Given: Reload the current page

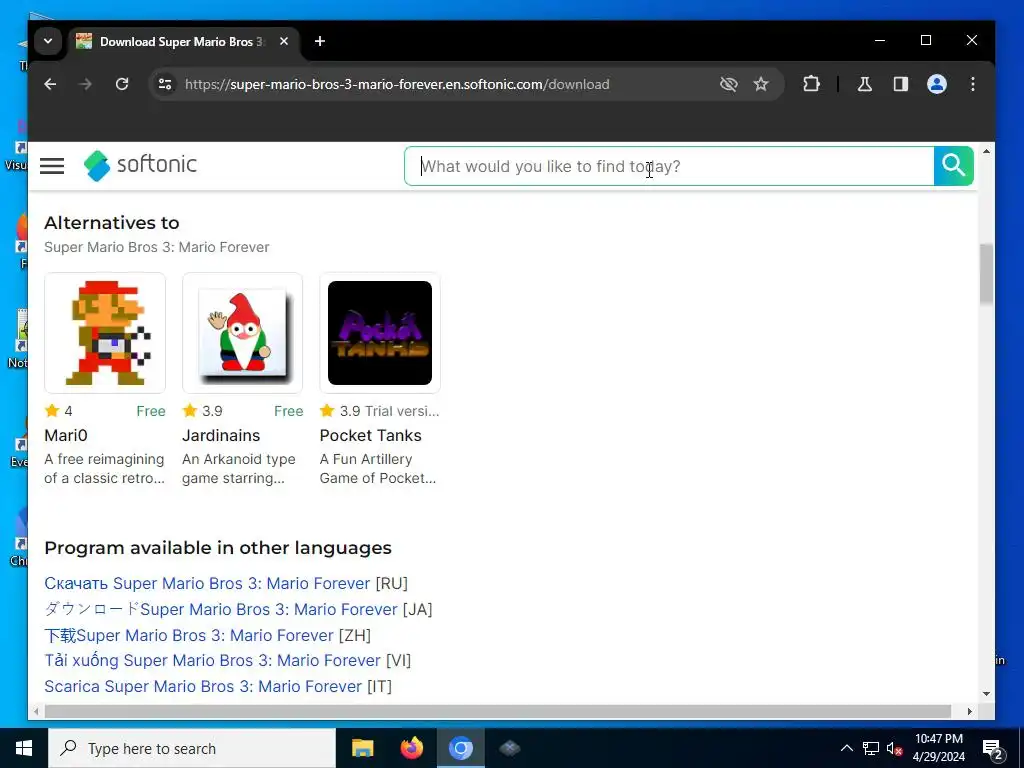Looking at the screenshot, I should tap(122, 84).
